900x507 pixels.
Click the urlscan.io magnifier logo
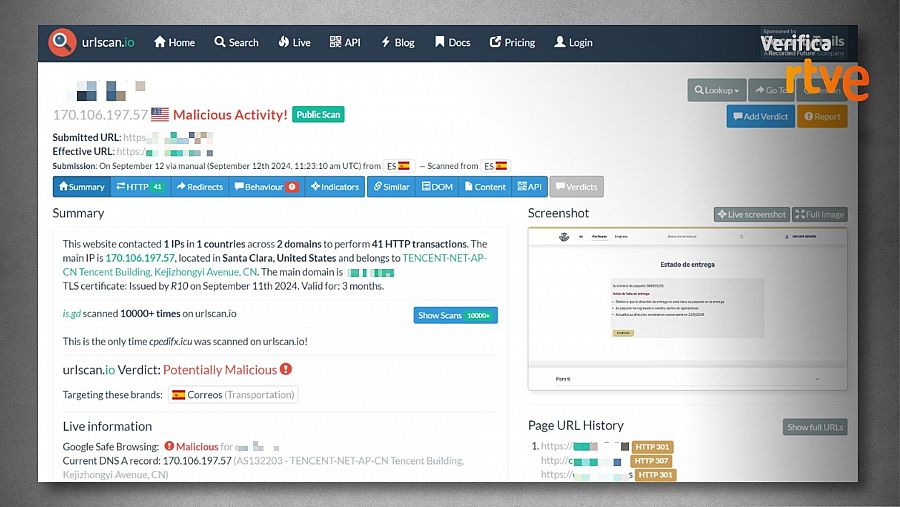pyautogui.click(x=62, y=42)
